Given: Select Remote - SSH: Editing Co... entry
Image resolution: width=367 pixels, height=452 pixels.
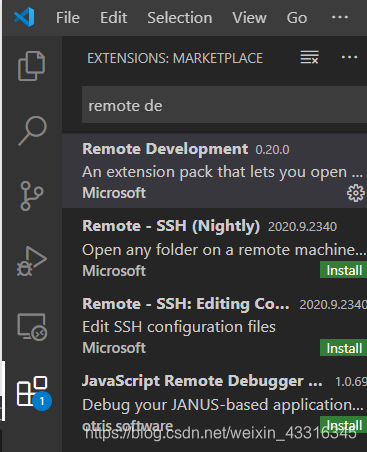Looking at the screenshot, I should pyautogui.click(x=214, y=326).
